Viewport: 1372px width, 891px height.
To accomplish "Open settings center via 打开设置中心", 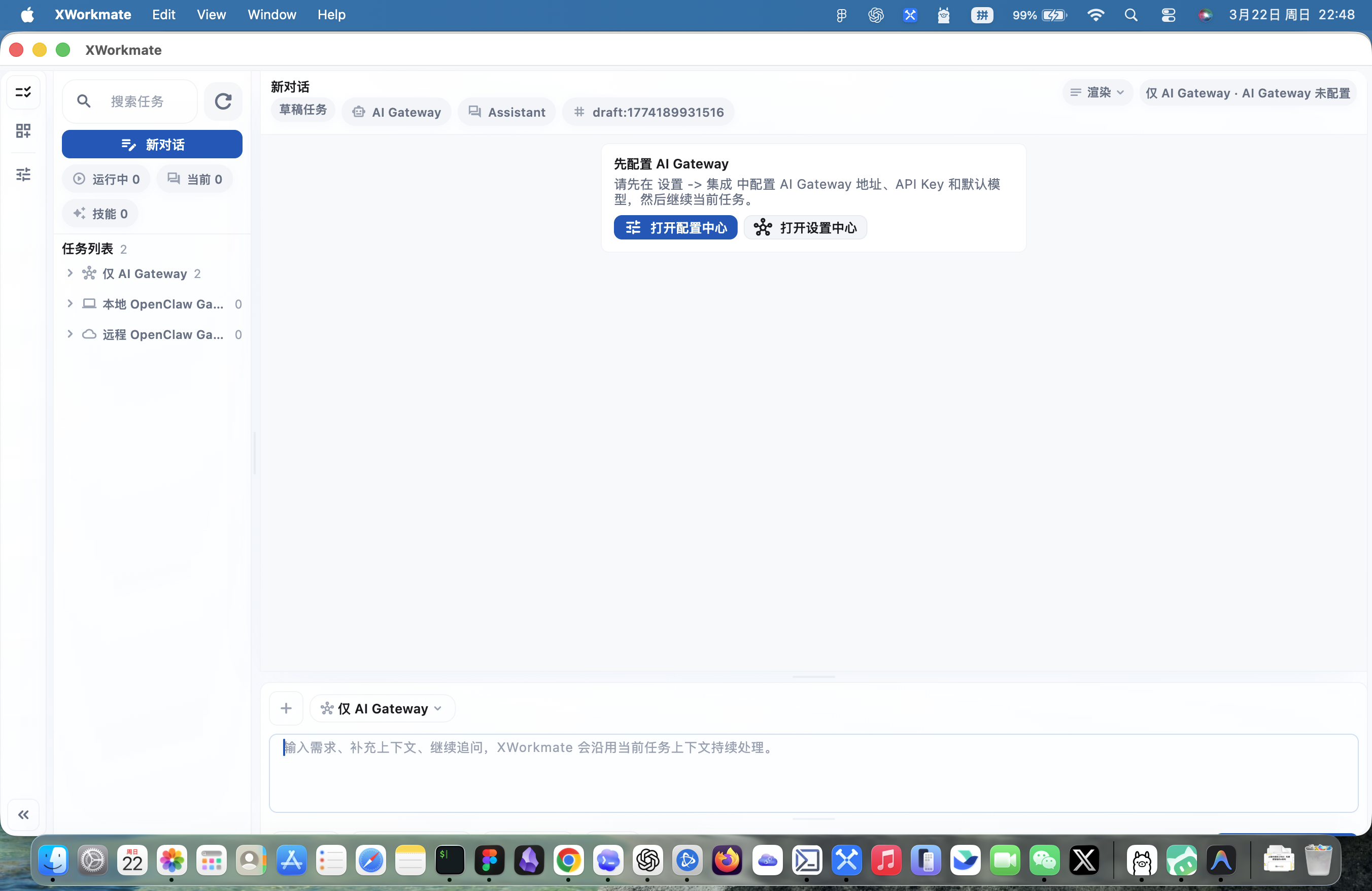I will point(805,228).
